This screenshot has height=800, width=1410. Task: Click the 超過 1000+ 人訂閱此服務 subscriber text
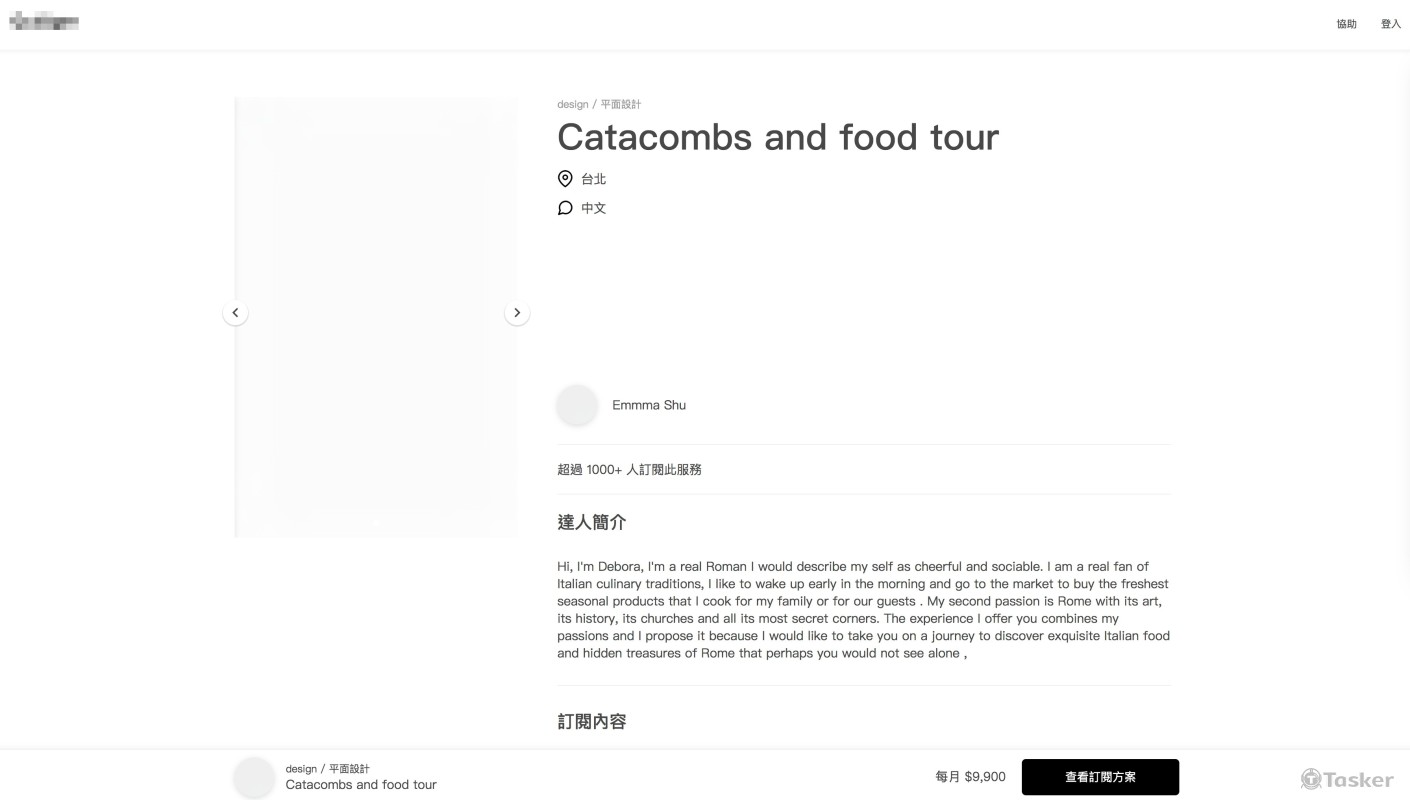tap(629, 469)
